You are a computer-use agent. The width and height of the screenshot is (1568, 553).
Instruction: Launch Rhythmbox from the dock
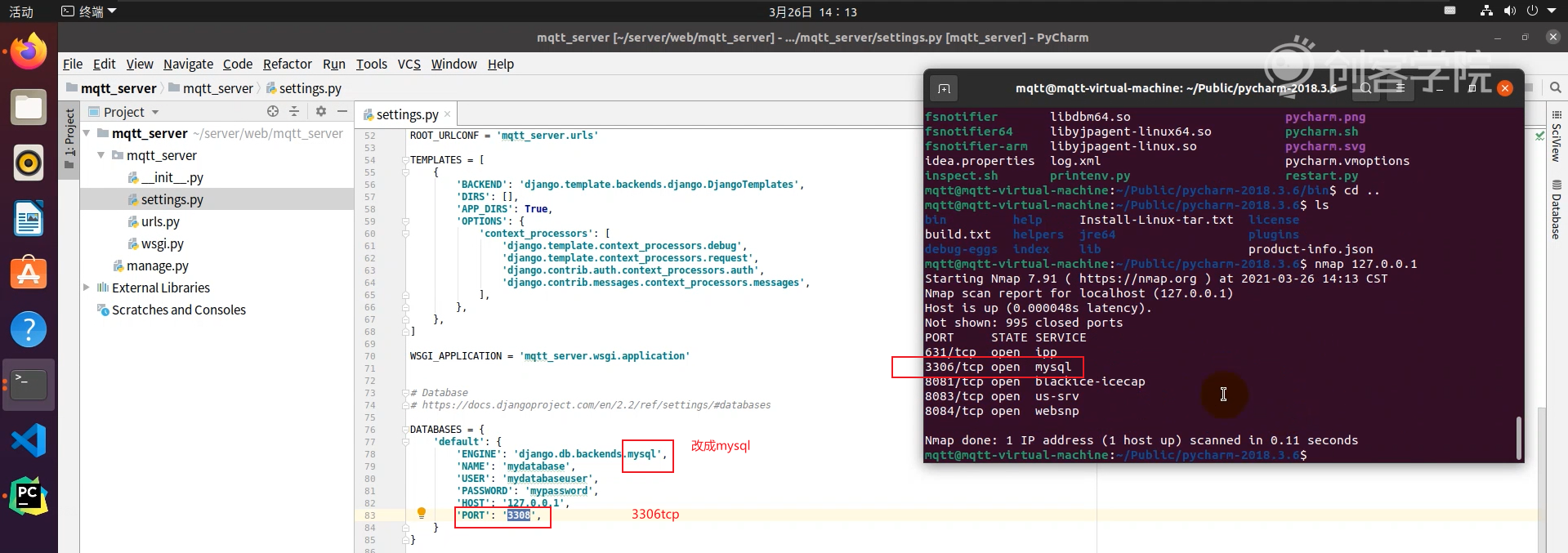click(29, 163)
